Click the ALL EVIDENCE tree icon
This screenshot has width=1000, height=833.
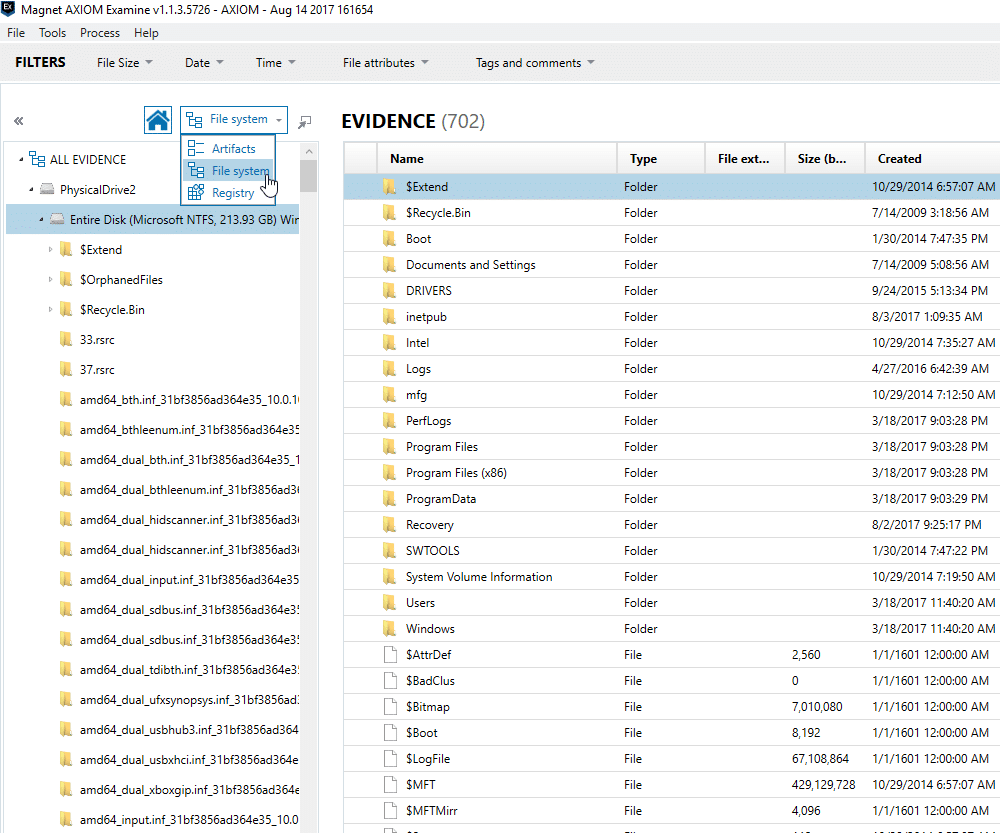pos(38,159)
